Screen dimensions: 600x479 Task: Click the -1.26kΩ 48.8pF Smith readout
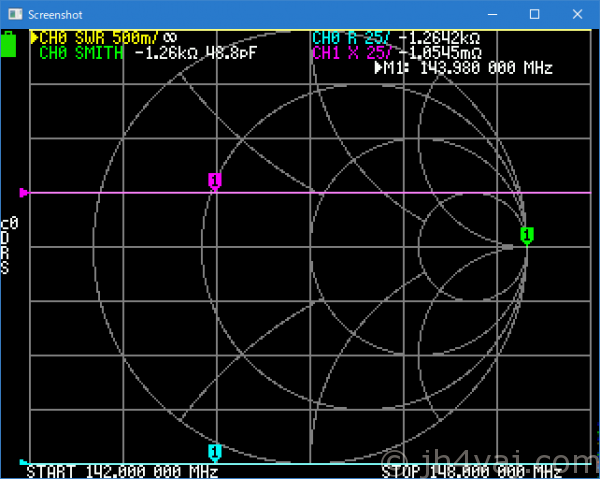click(196, 53)
